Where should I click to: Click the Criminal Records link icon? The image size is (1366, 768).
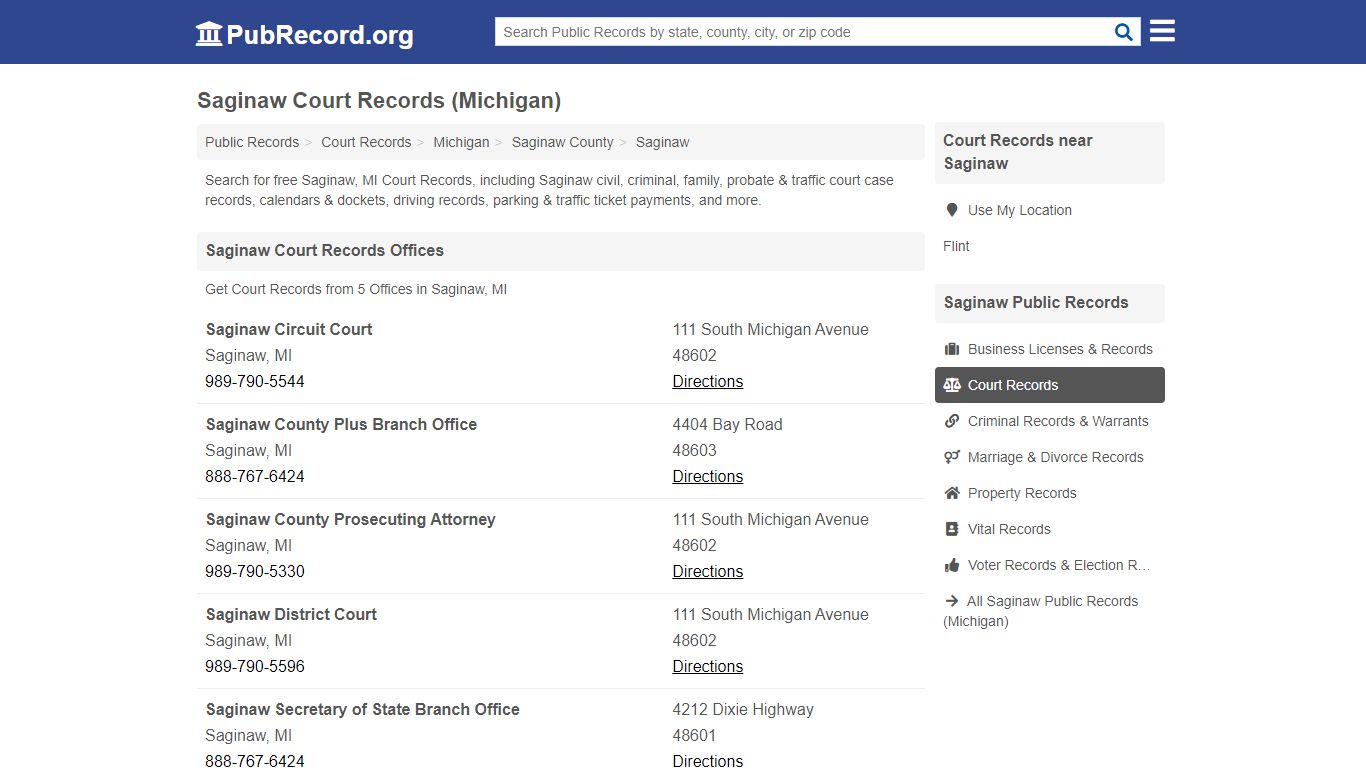[x=952, y=421]
